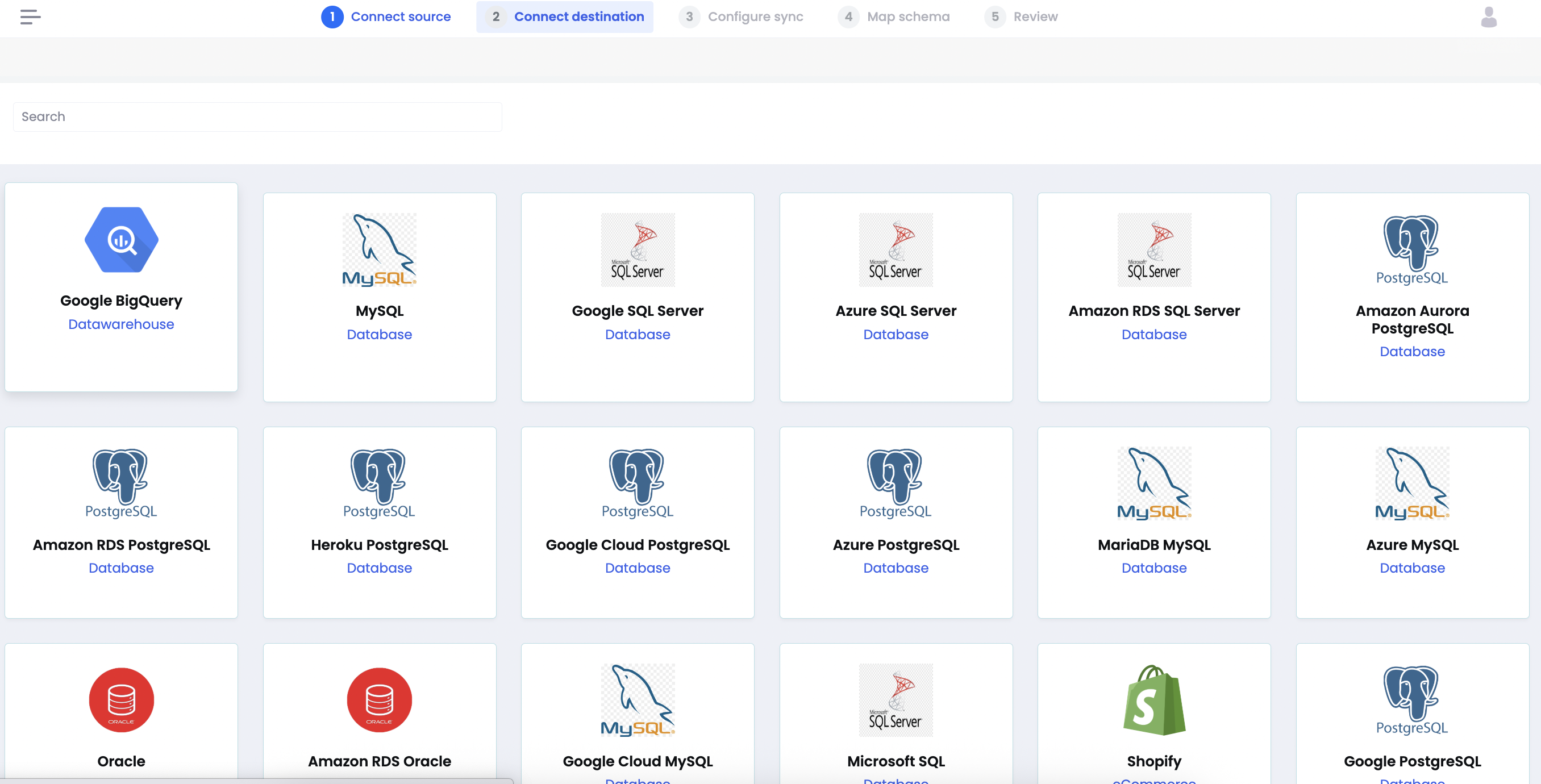Choose the MariaDB MySQL title
Image resolution: width=1541 pixels, height=784 pixels.
click(1154, 545)
